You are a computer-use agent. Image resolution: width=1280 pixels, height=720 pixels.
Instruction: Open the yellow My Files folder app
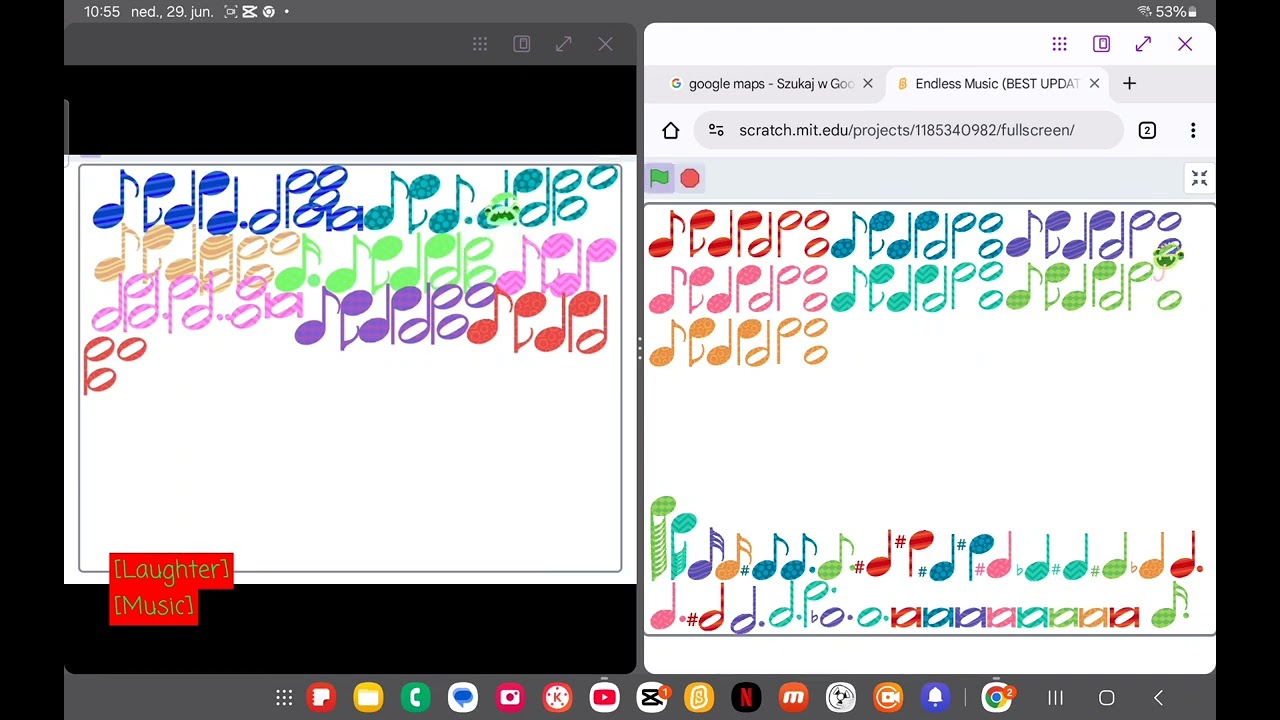click(368, 698)
